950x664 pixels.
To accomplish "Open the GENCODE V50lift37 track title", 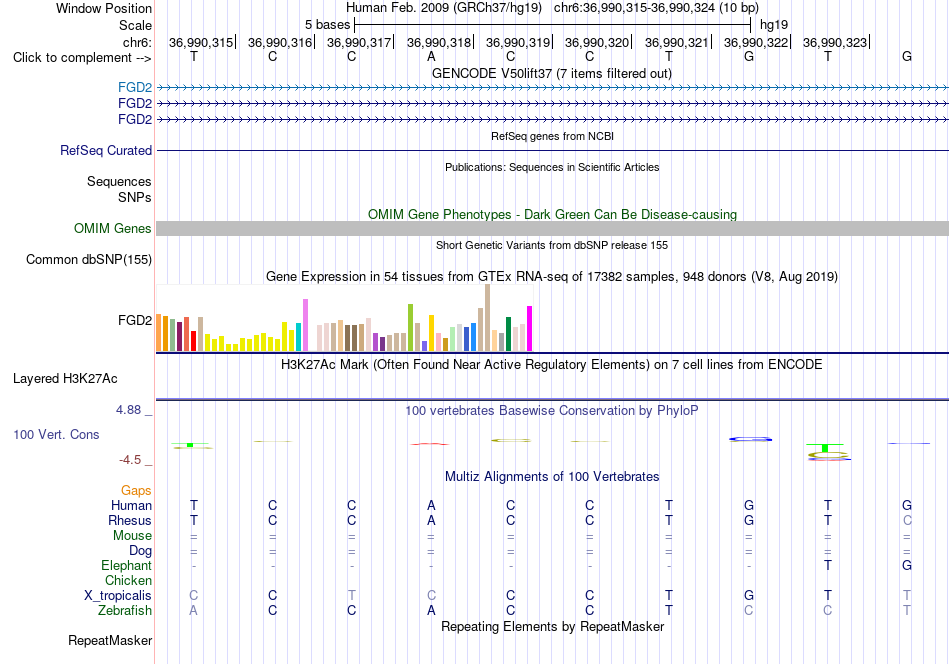I will point(551,73).
